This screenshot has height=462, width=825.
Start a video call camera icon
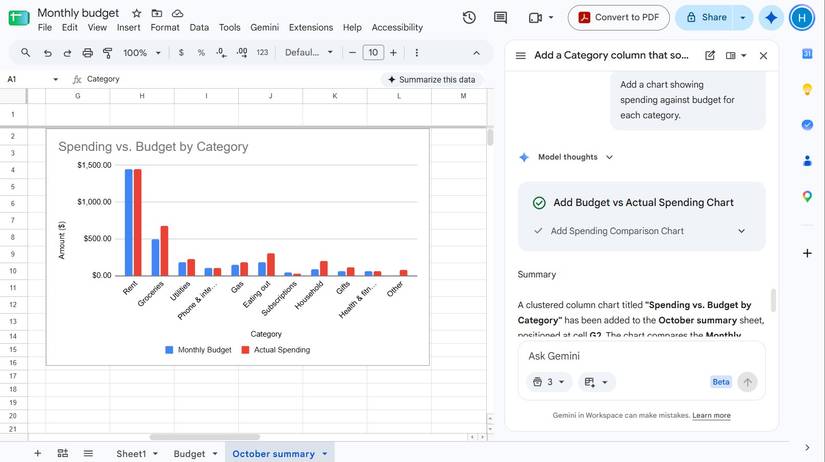coord(536,18)
